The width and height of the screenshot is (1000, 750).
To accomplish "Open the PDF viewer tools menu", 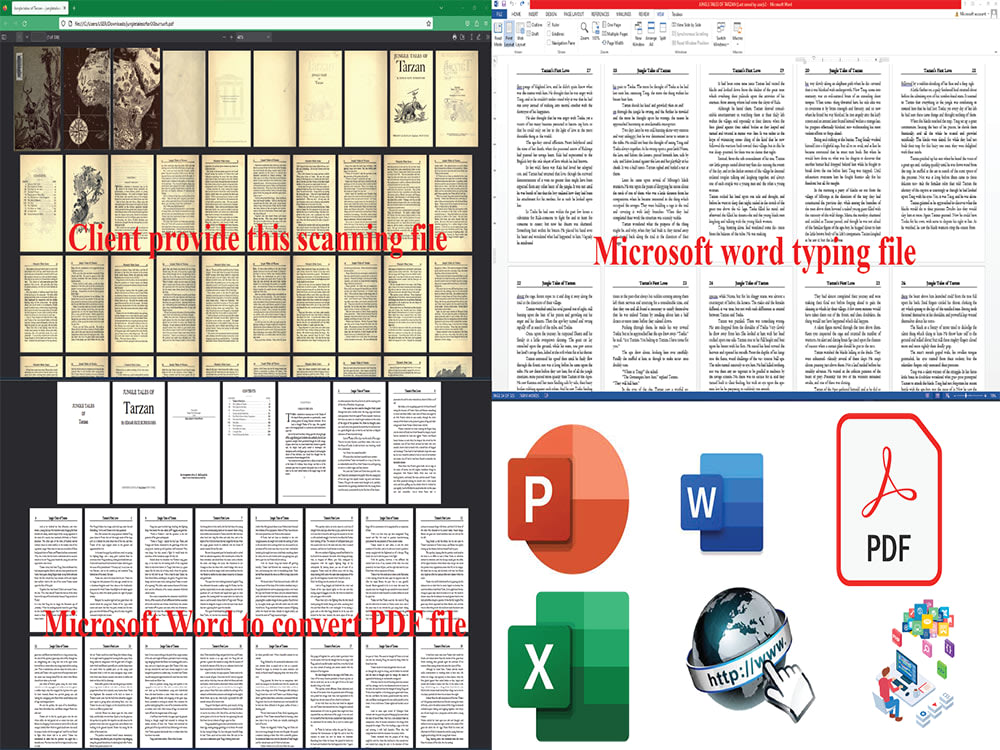I will pyautogui.click(x=489, y=38).
